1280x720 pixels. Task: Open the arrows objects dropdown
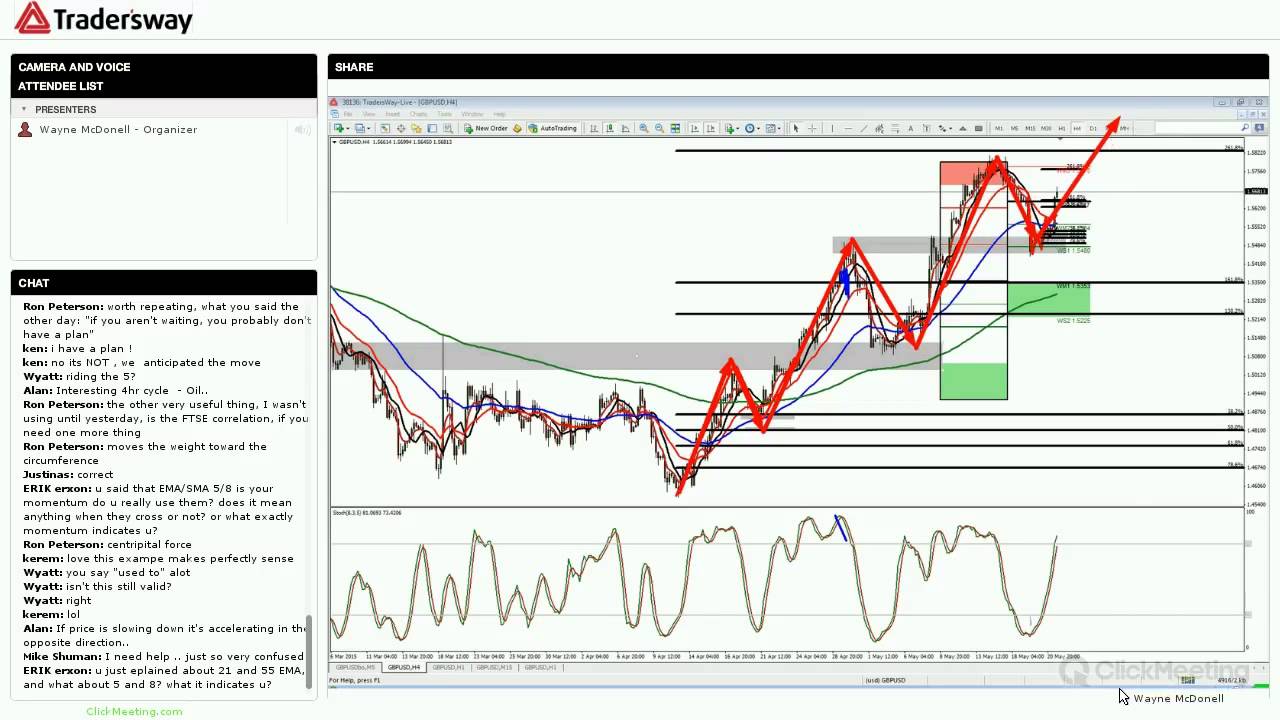950,128
